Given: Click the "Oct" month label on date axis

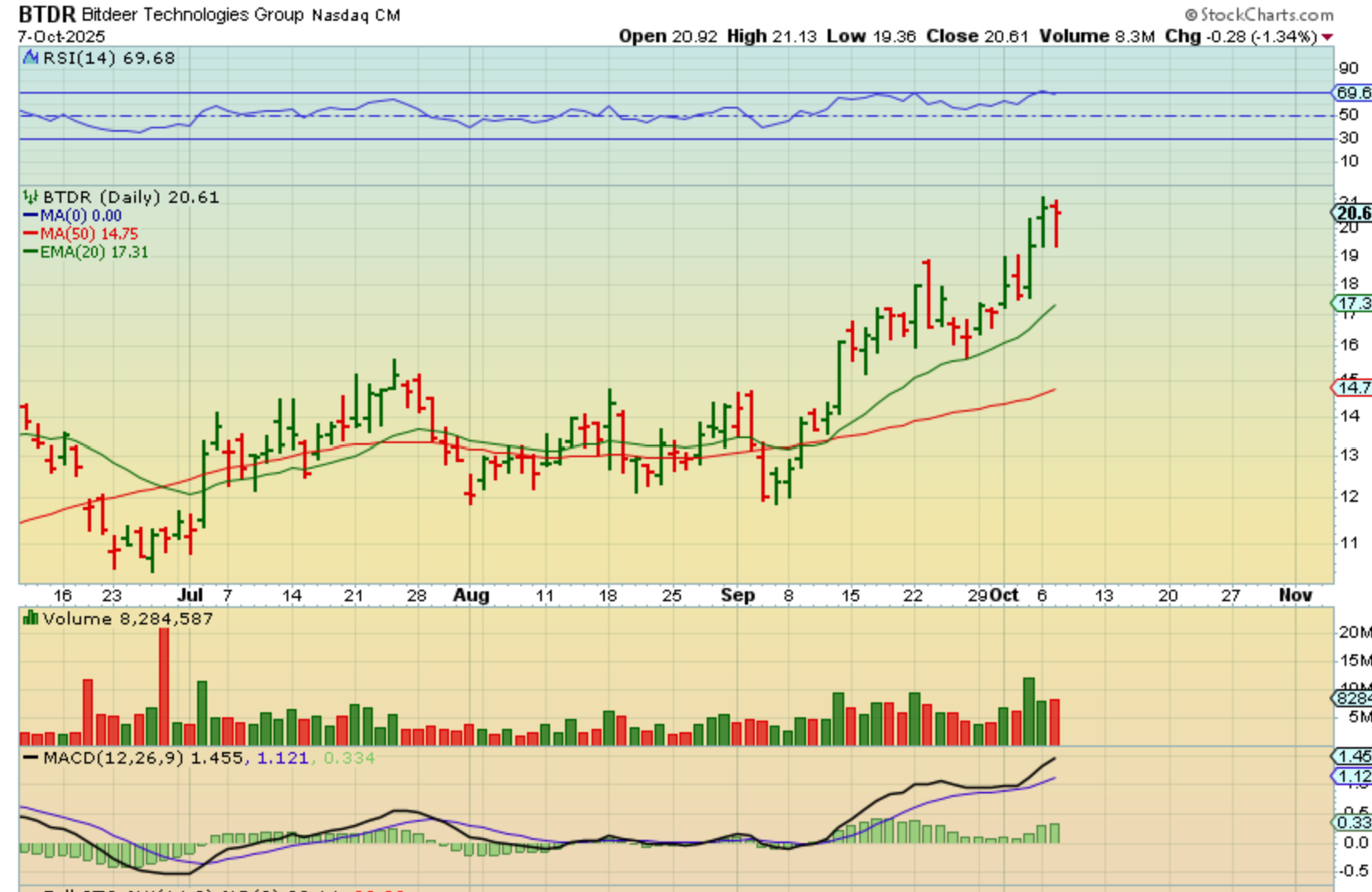Looking at the screenshot, I should (x=1005, y=595).
